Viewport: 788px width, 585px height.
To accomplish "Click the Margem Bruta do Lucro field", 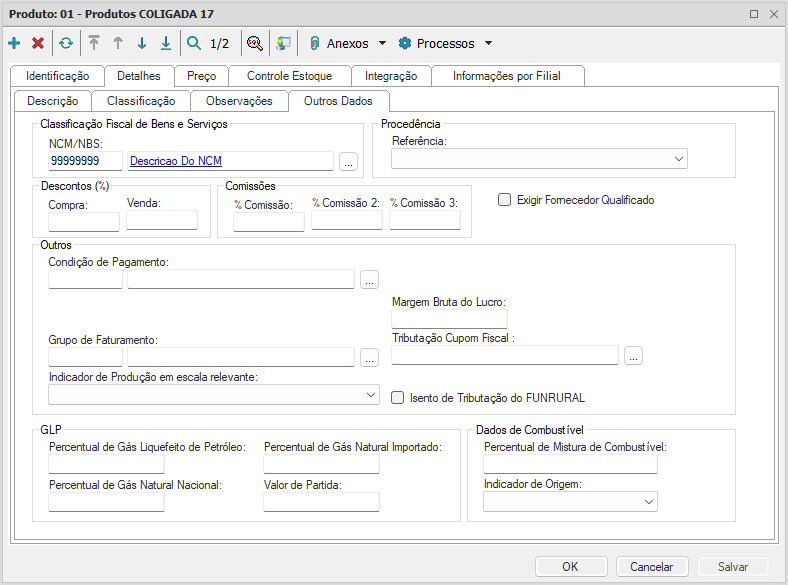I will tap(449, 319).
